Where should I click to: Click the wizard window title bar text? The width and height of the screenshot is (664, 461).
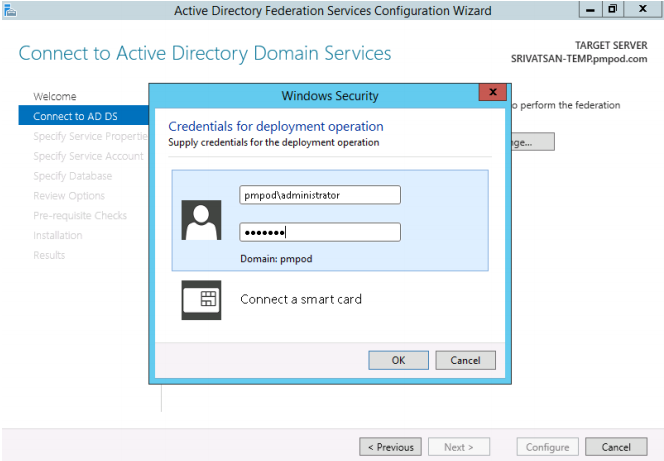(x=333, y=11)
